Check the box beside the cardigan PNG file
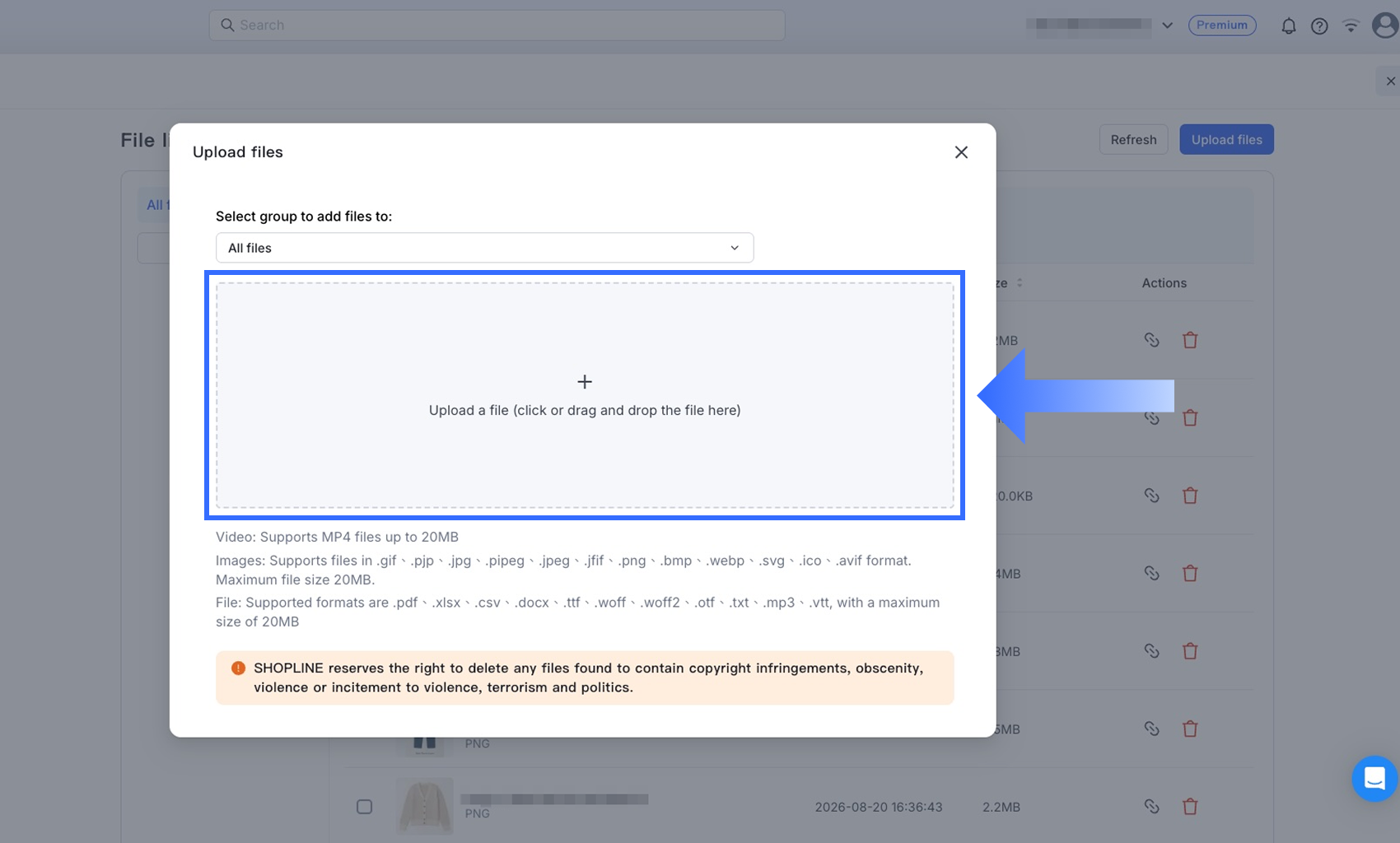The width and height of the screenshot is (1400, 843). pos(364,807)
